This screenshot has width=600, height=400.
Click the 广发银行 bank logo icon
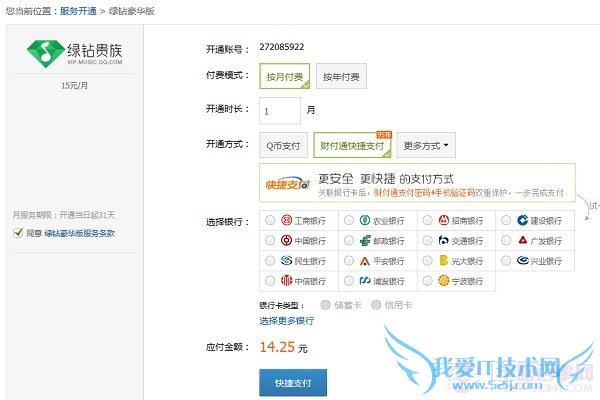[x=523, y=240]
